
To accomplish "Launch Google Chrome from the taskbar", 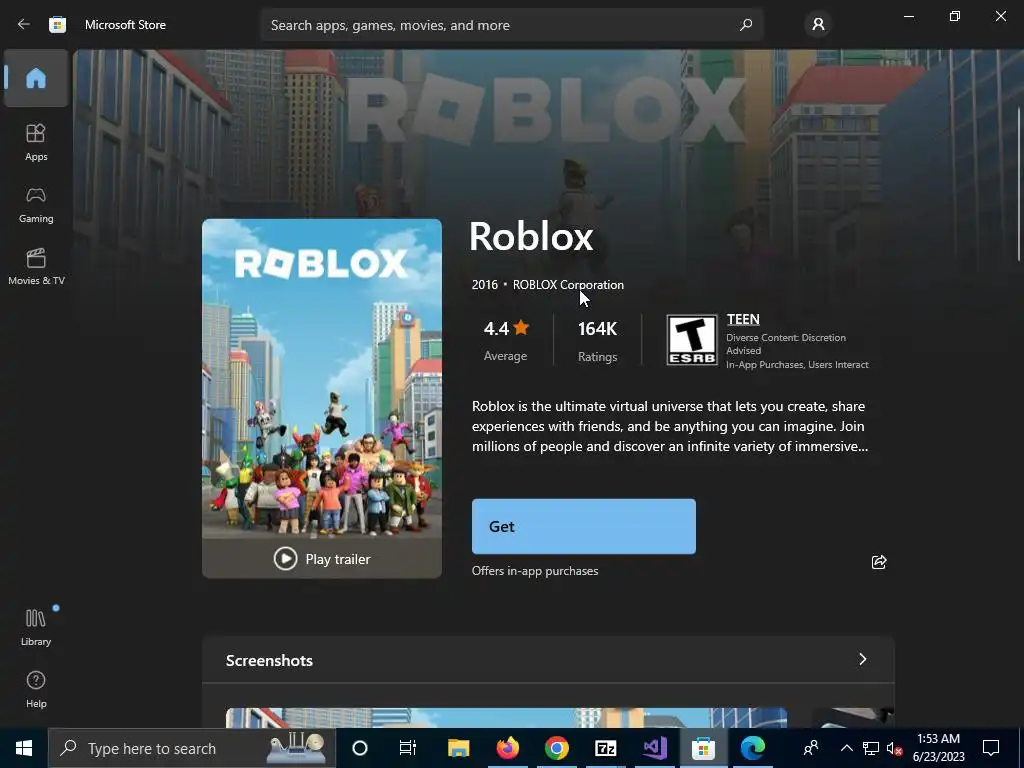I will 556,748.
